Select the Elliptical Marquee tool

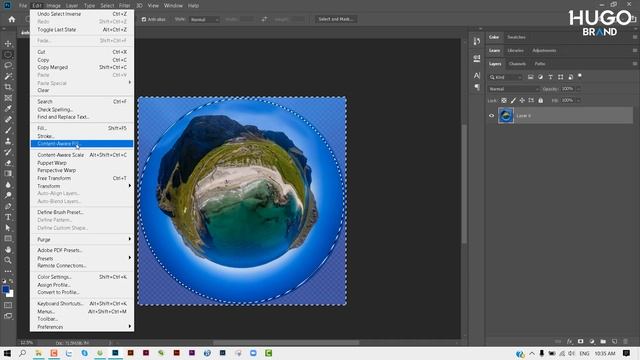pos(8,55)
